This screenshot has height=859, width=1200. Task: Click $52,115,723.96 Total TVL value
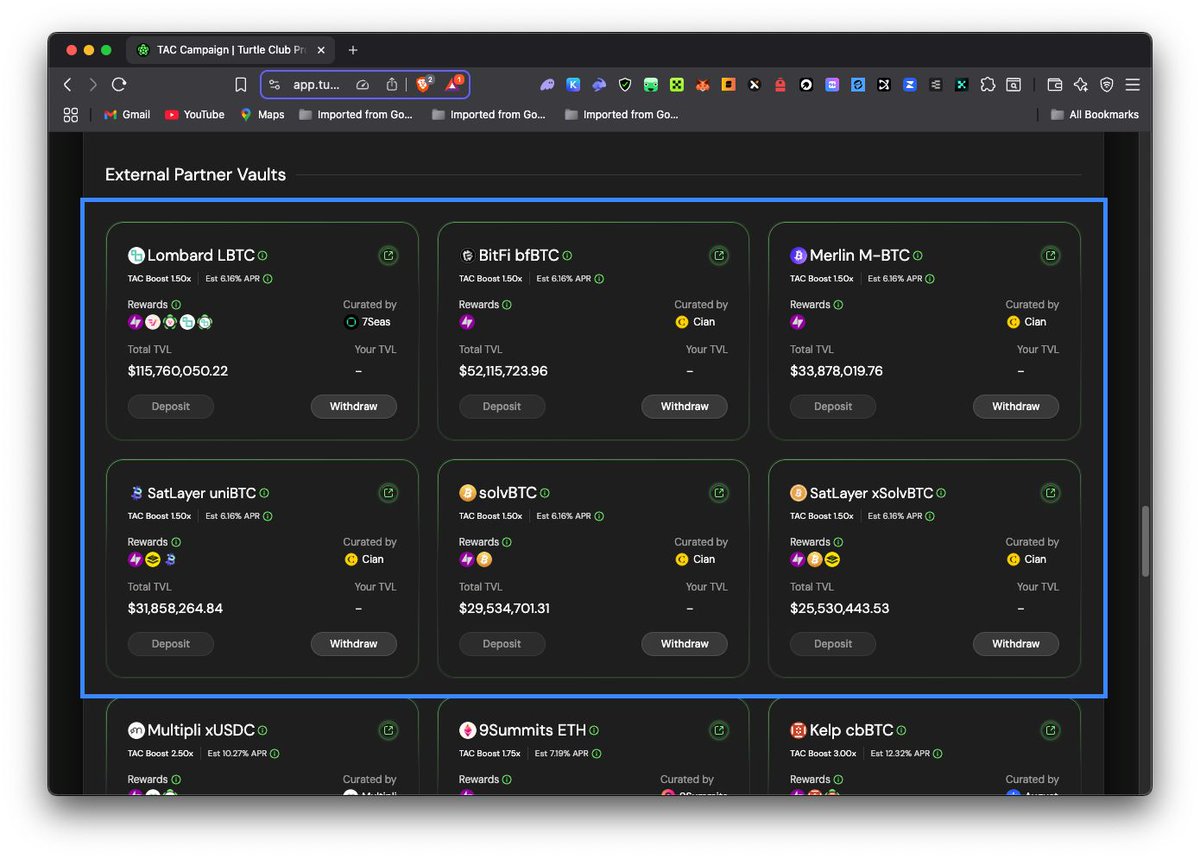click(503, 371)
